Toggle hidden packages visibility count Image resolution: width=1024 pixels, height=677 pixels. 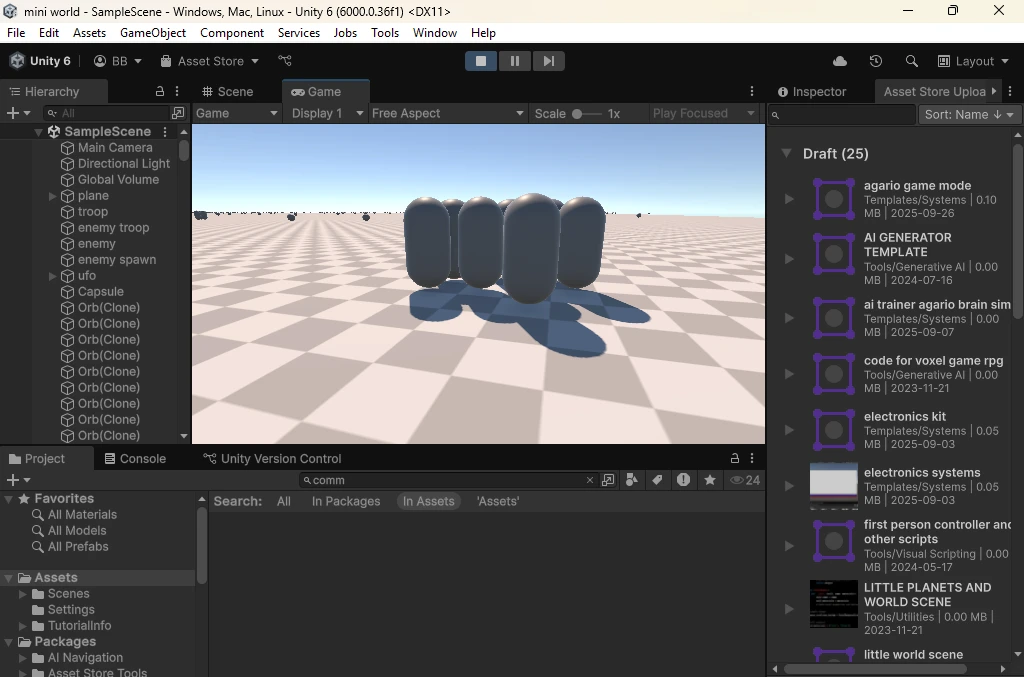[x=744, y=480]
